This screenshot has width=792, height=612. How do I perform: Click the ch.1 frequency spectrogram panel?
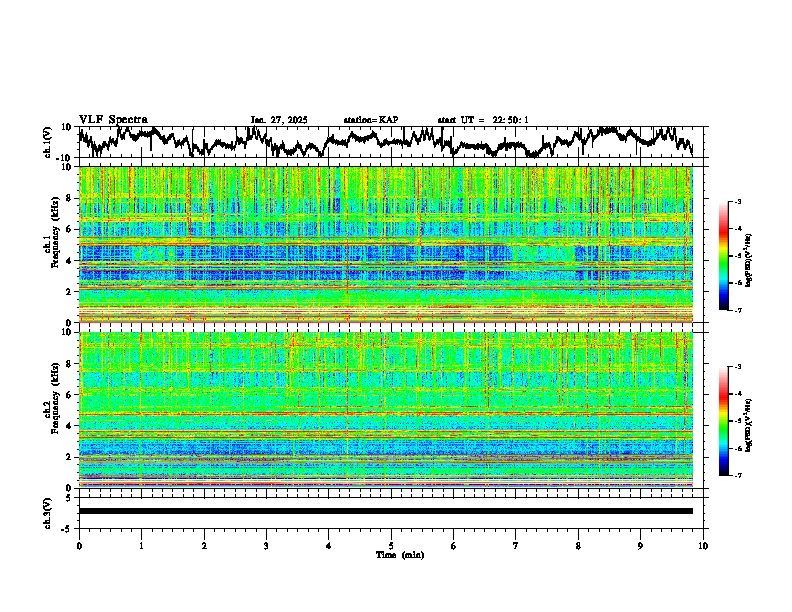click(386, 244)
